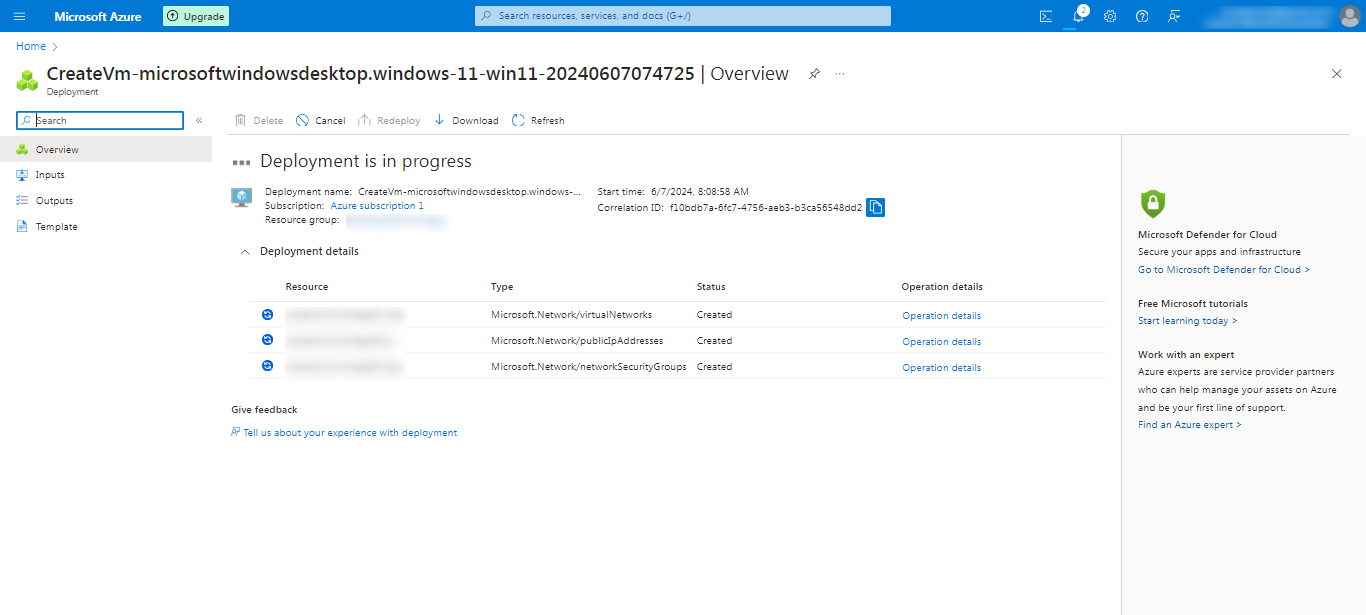Cancel the running deployment
This screenshot has width=1366, height=615.
pyautogui.click(x=320, y=120)
